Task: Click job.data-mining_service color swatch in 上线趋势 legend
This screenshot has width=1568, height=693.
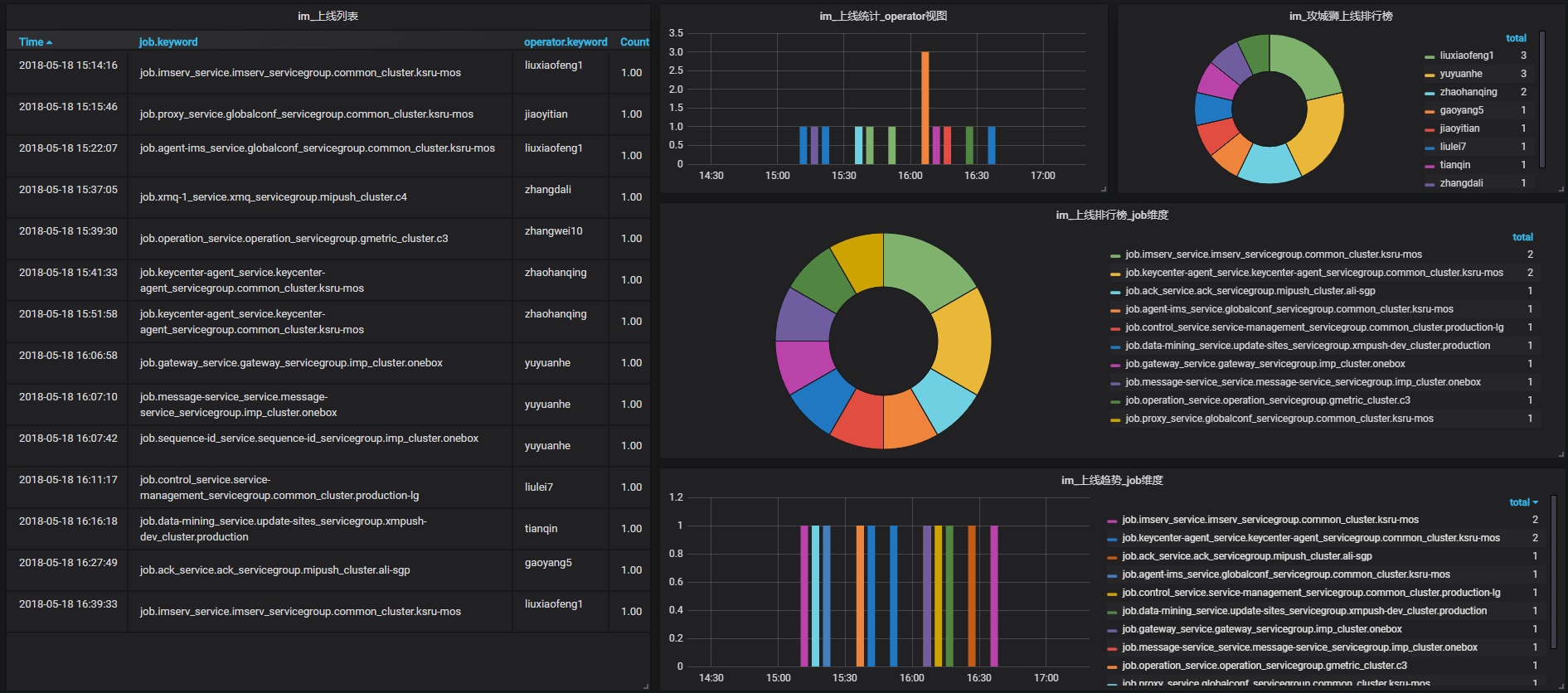Action: [x=1112, y=612]
